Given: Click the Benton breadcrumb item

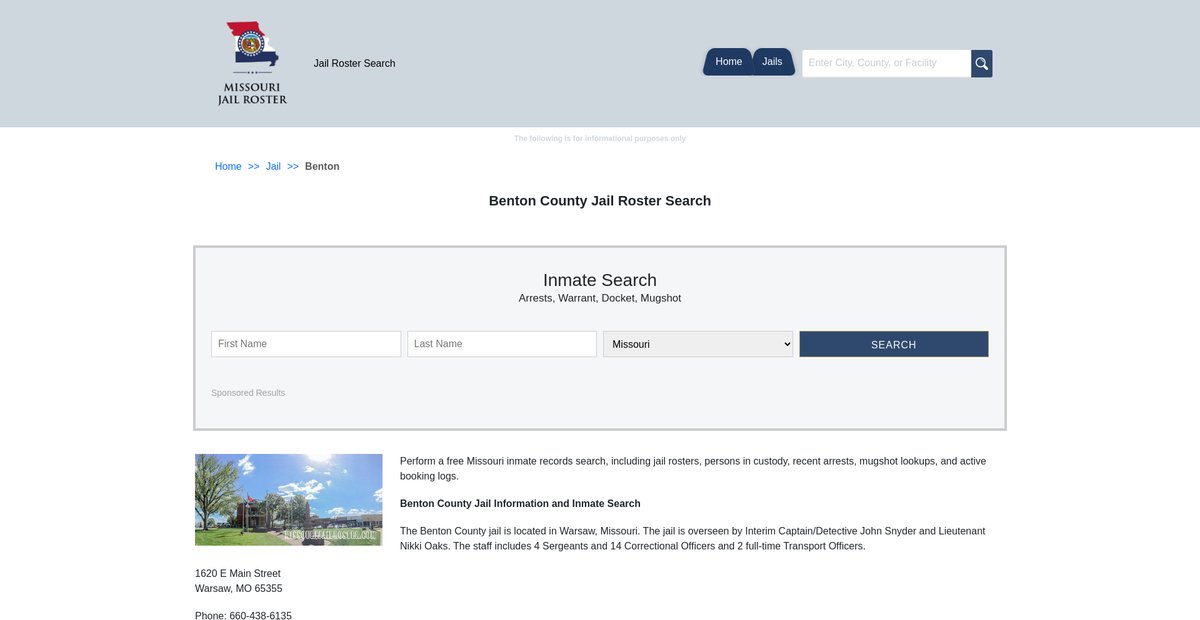Looking at the screenshot, I should click(322, 166).
